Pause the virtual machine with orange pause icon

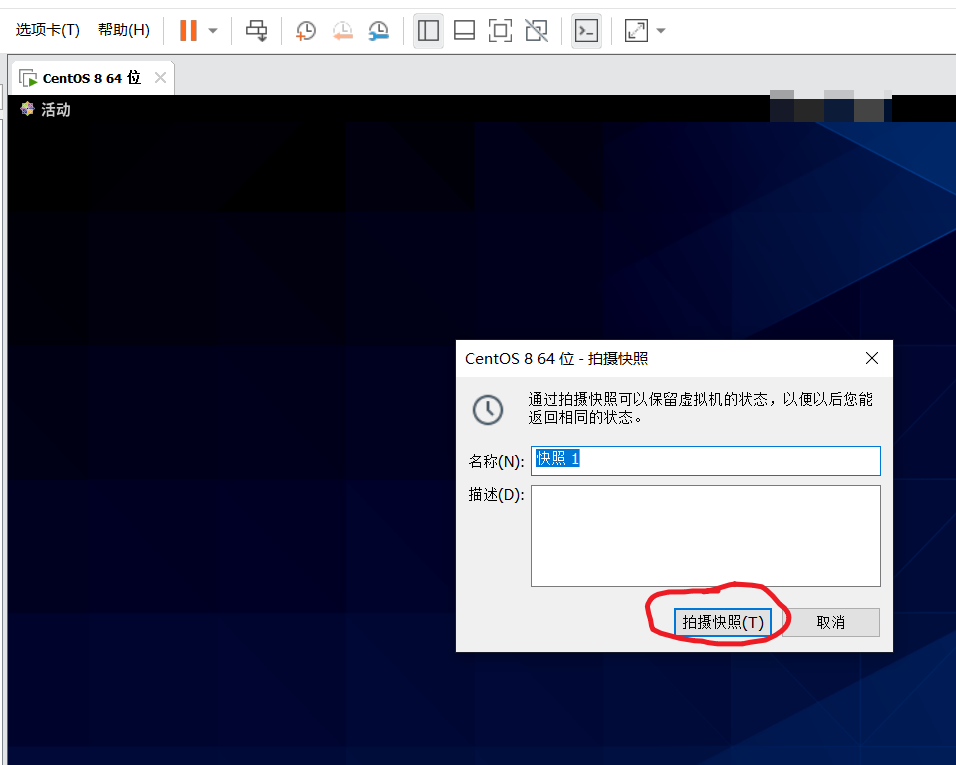coord(188,30)
